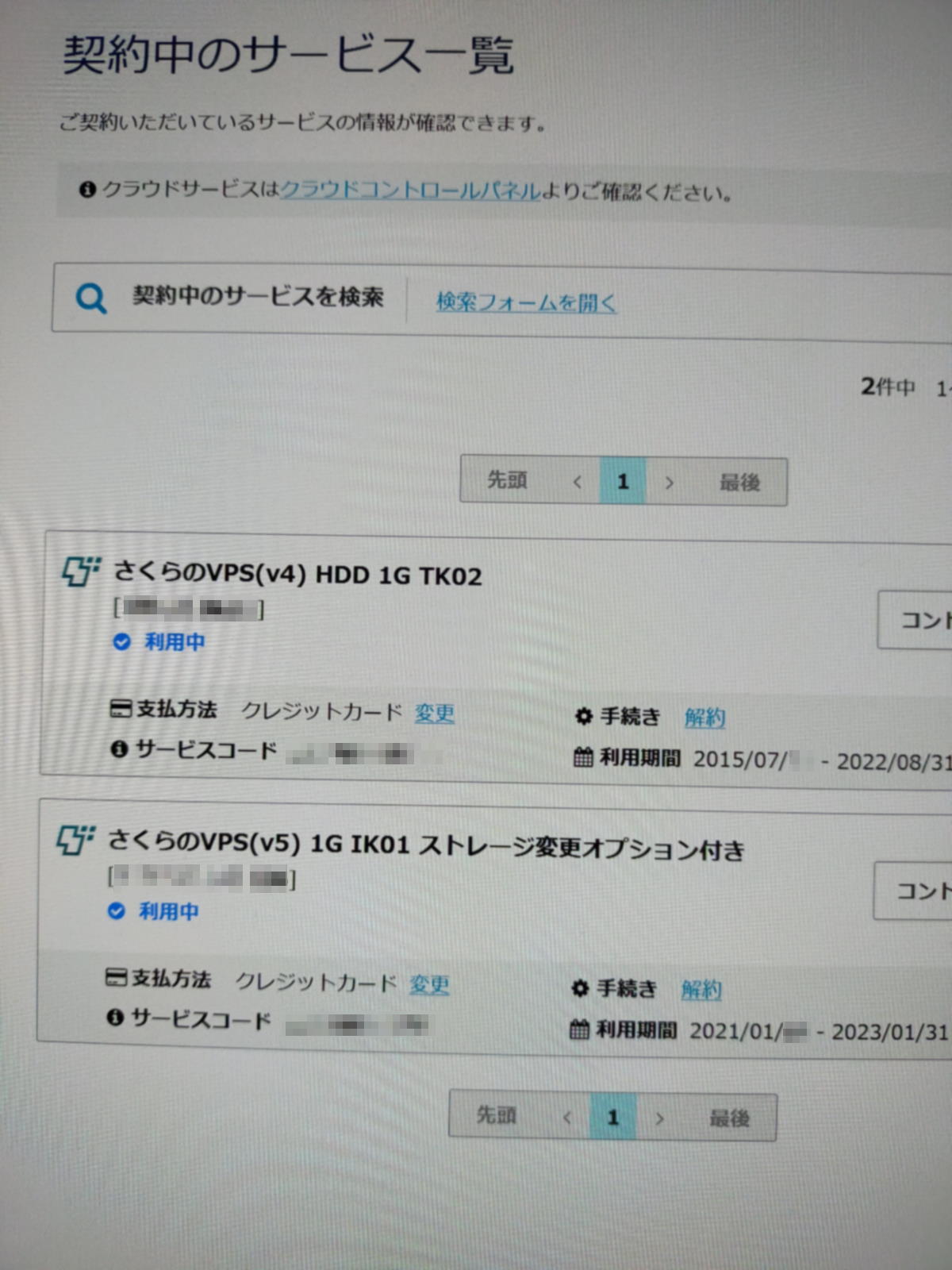Viewport: 952px width, 1270px height.
Task: Click 契約中のサービスを検索 label
Action: click(258, 296)
